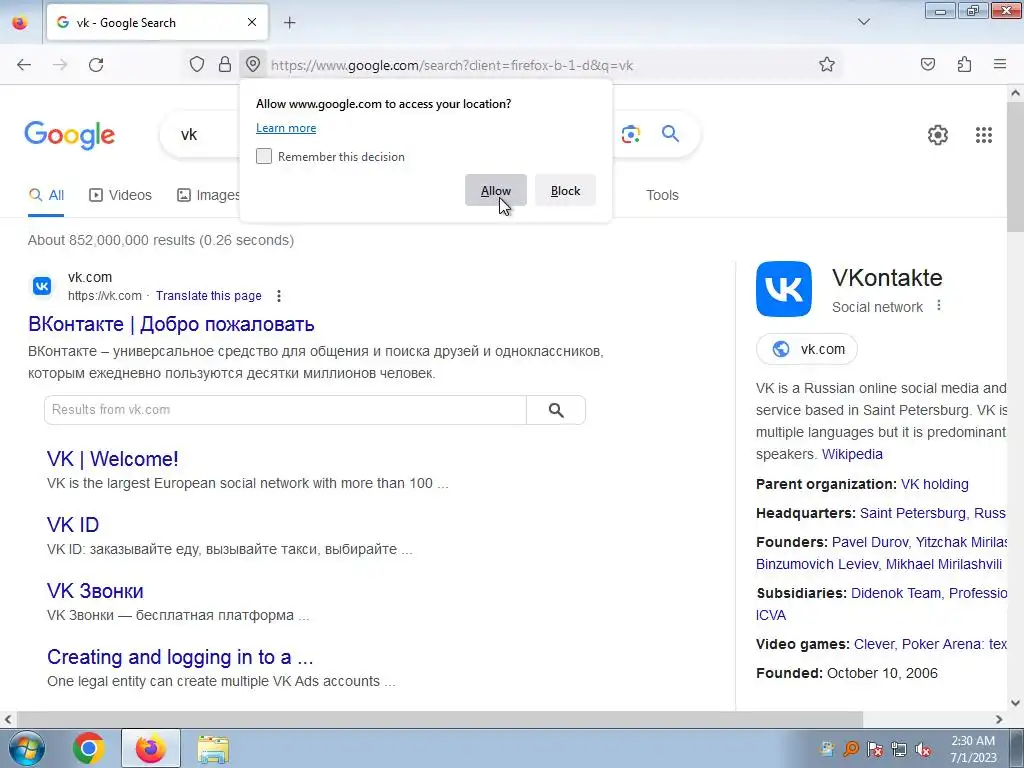
Task: Bookmark this page with the star
Action: [827, 64]
